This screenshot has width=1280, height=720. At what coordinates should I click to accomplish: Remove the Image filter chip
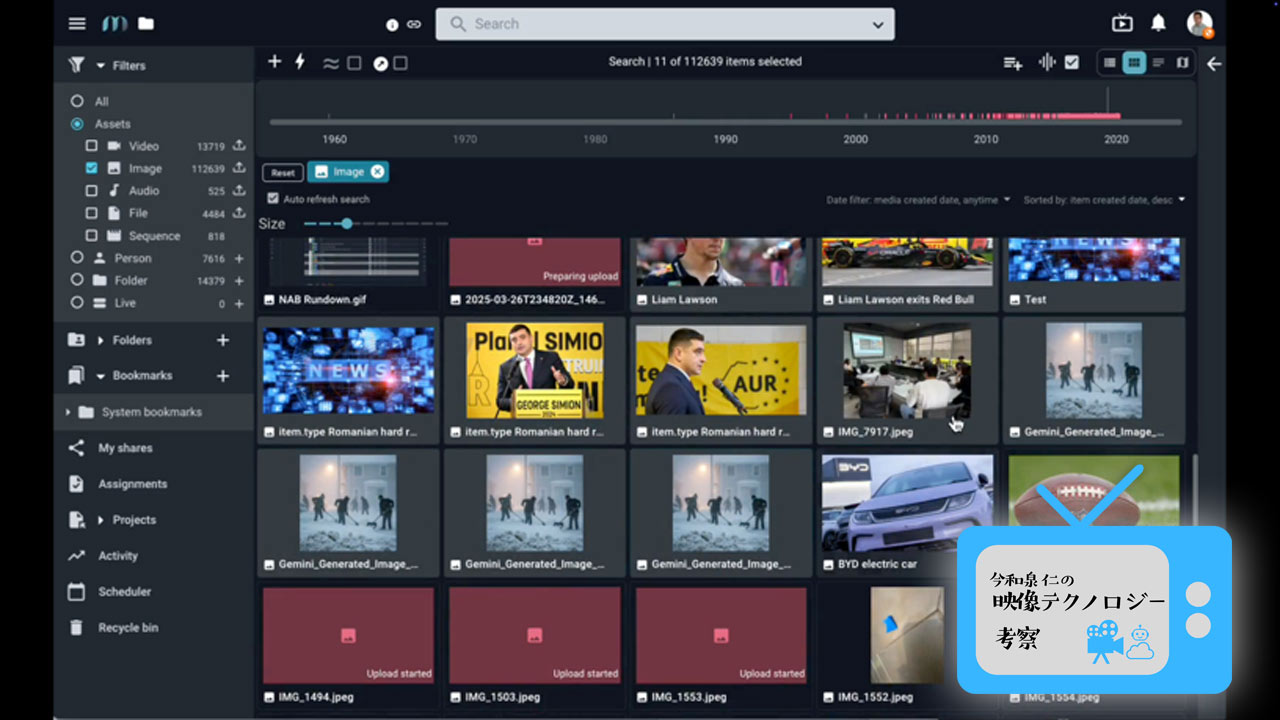377,172
